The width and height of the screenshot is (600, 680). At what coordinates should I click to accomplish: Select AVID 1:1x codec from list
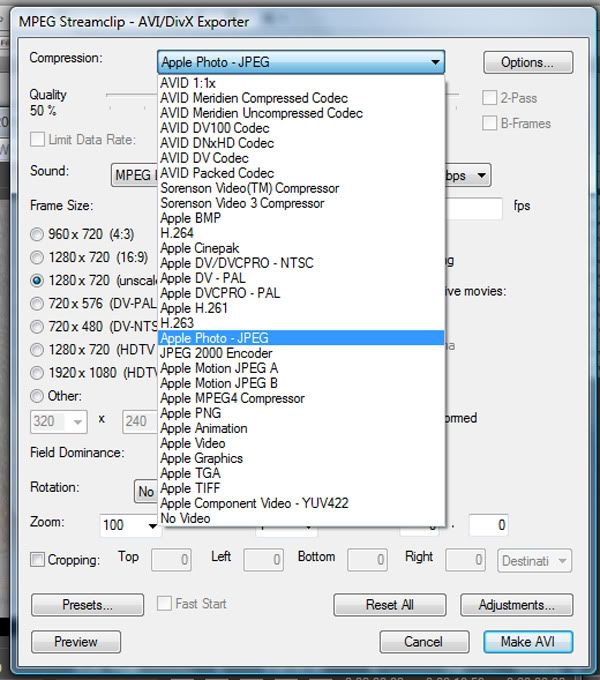click(x=301, y=83)
